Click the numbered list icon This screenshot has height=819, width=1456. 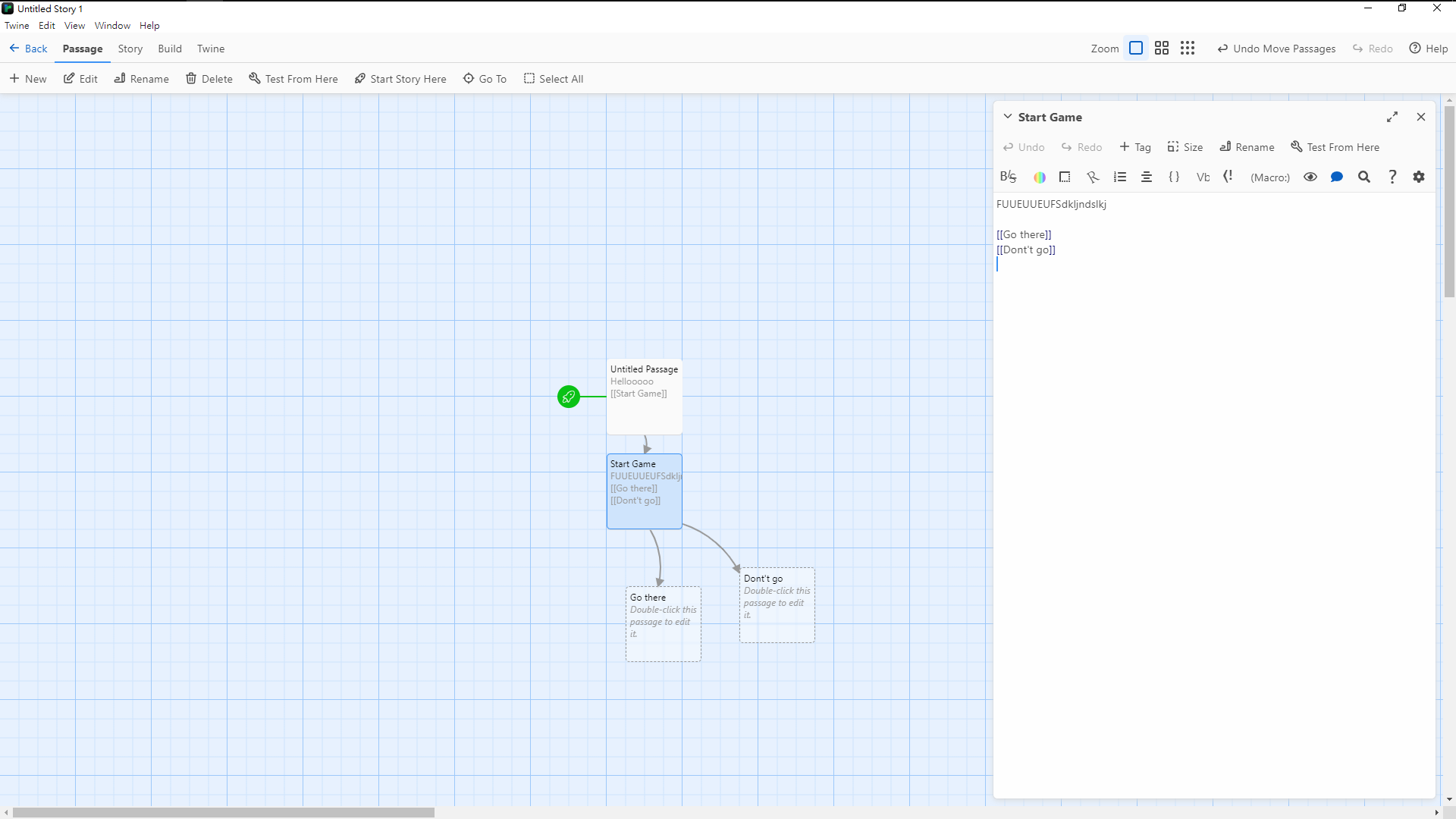click(x=1120, y=177)
